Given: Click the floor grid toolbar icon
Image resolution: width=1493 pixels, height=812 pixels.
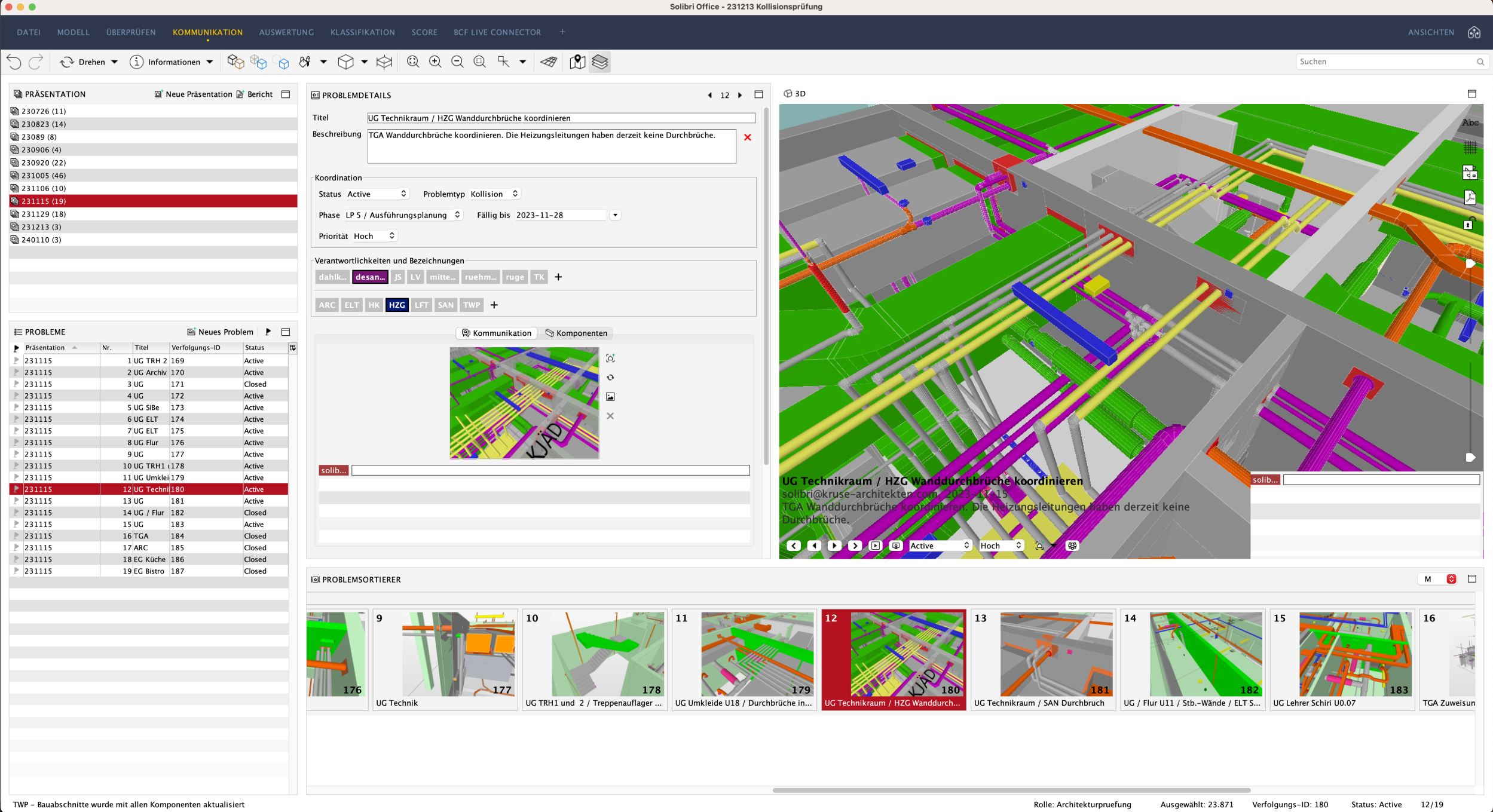Looking at the screenshot, I should pos(549,62).
